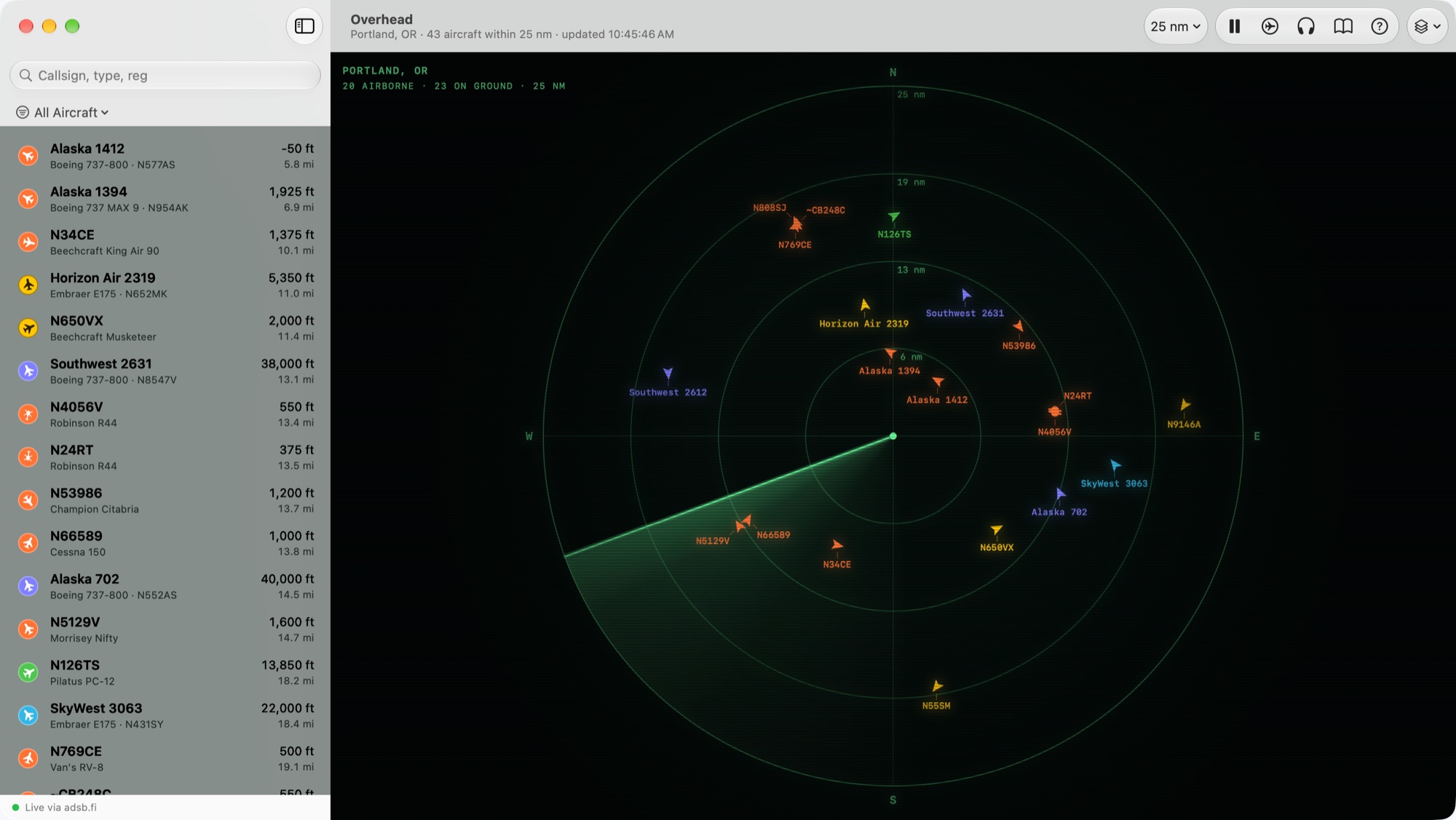The height and width of the screenshot is (820, 1456).
Task: Click the ~CB248C label on radar
Action: pyautogui.click(x=826, y=210)
